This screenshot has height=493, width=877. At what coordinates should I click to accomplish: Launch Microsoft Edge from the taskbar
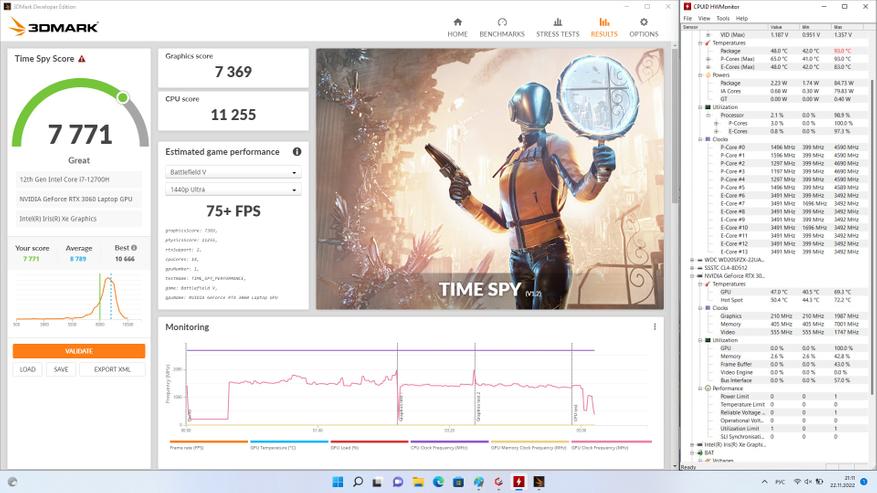pos(438,482)
